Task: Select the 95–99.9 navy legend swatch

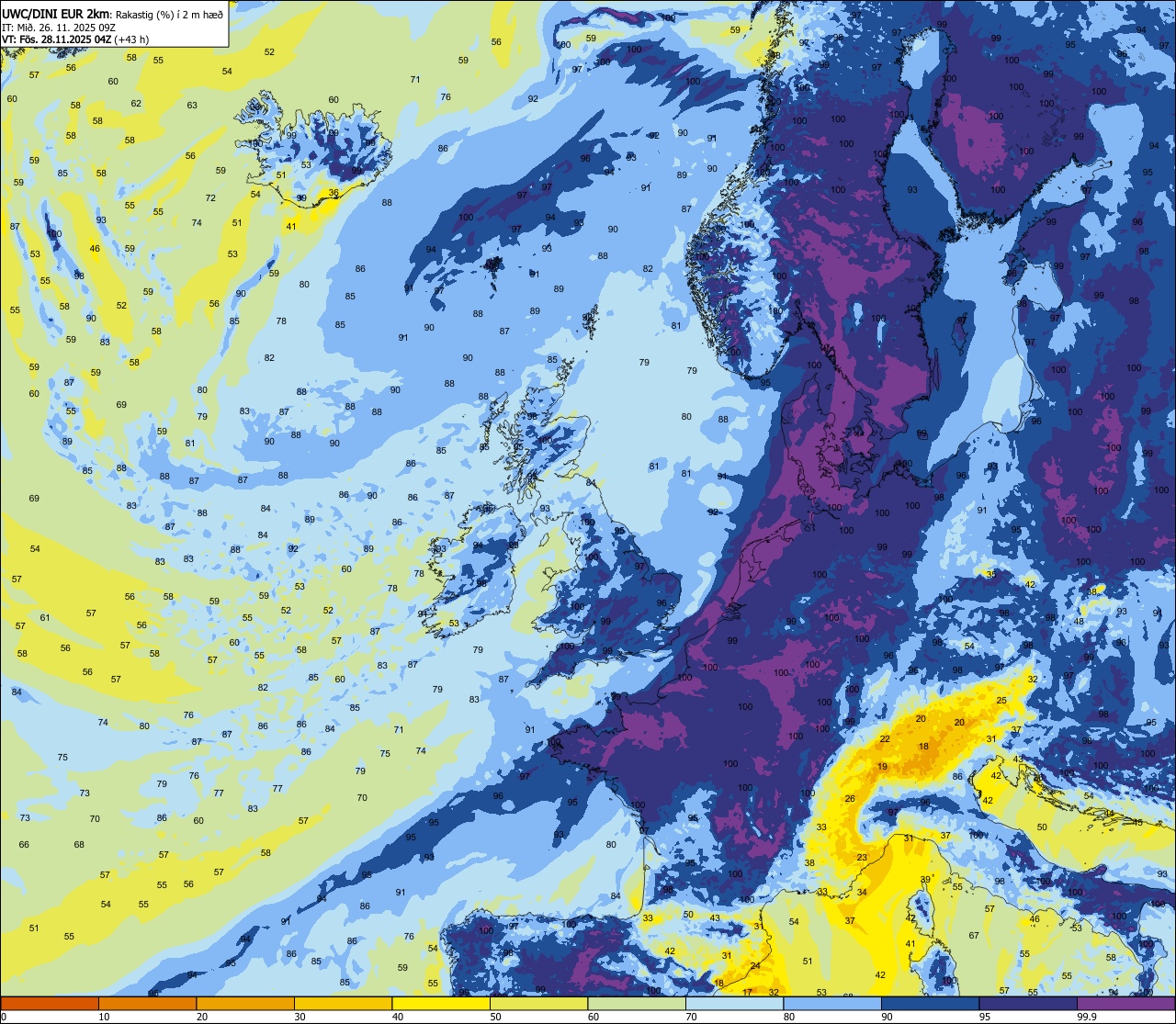Action: (1028, 1004)
